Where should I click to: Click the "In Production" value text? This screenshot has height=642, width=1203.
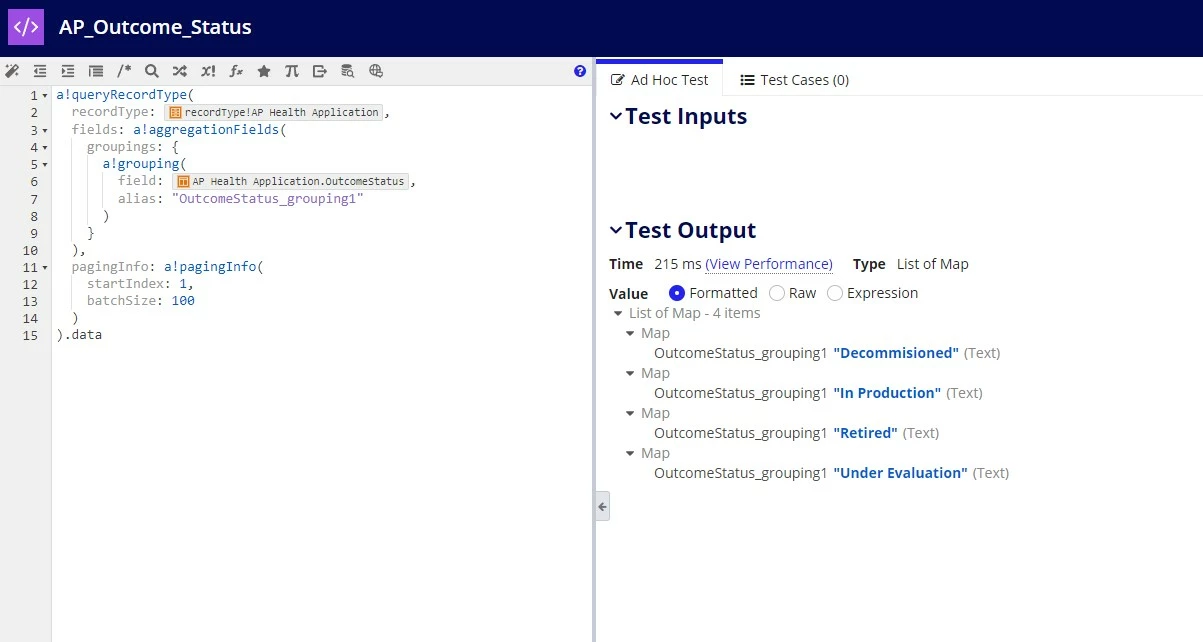click(x=887, y=393)
